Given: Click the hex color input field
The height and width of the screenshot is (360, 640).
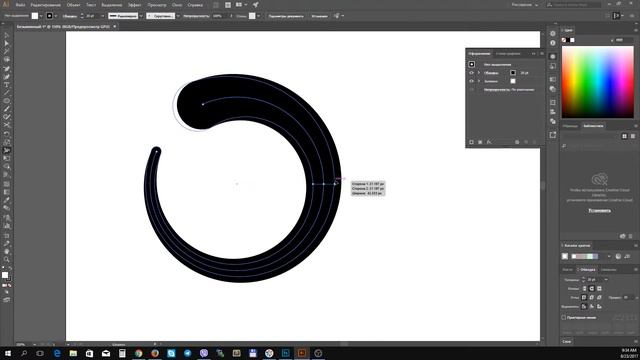Looking at the screenshot, I should (x=624, y=40).
